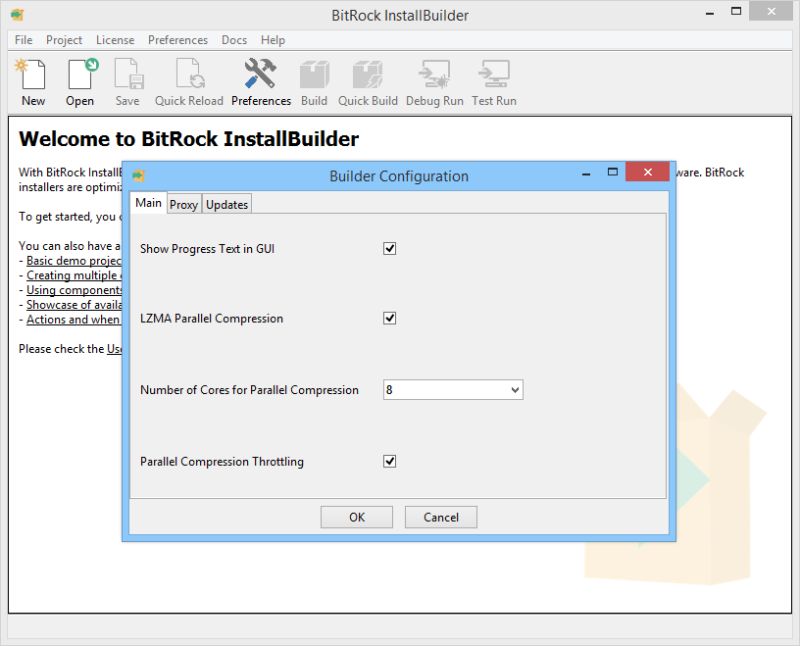Viewport: 800px width, 646px height.
Task: Open the Basic demo project link
Action: [x=74, y=260]
